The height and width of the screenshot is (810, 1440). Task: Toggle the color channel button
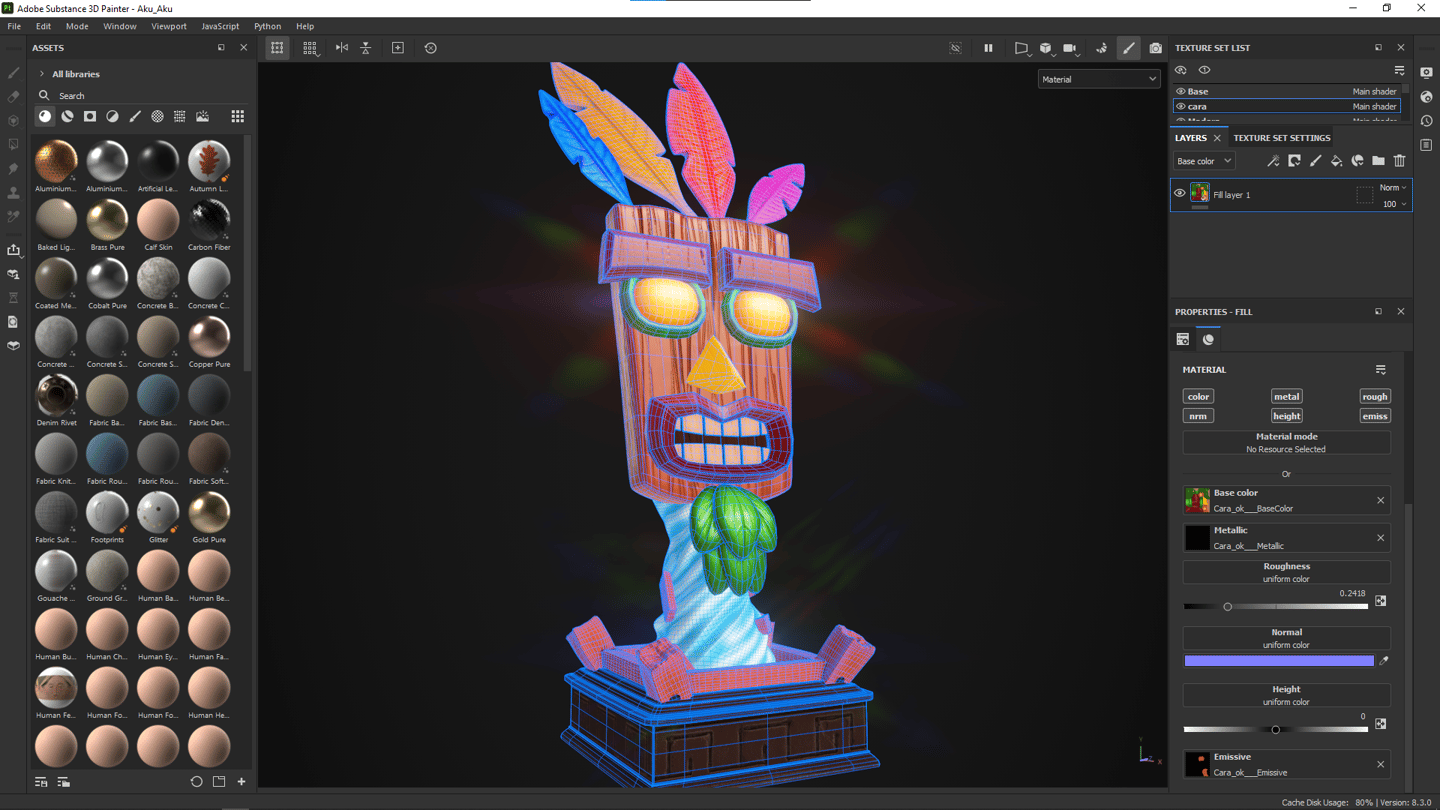tap(1198, 397)
